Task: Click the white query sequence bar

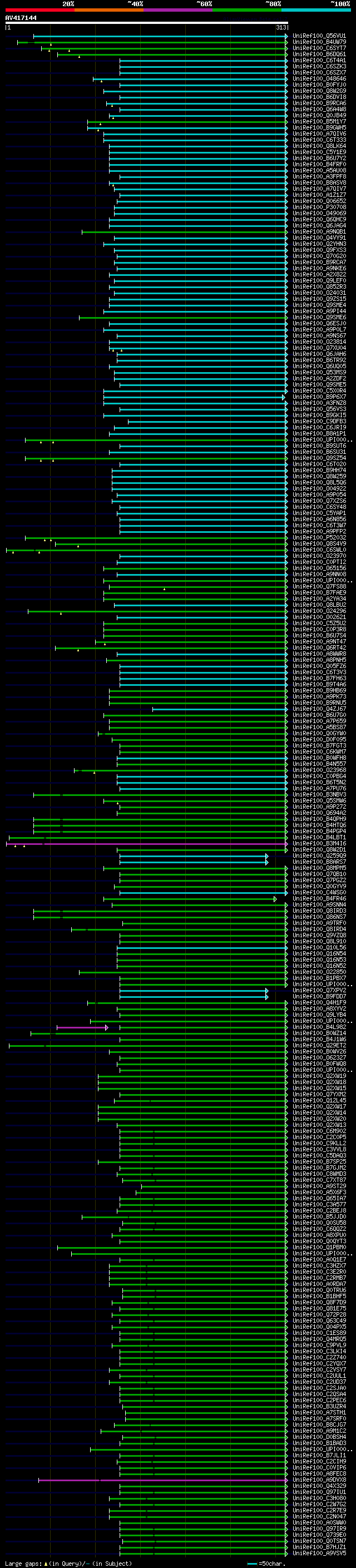Action: tap(147, 22)
